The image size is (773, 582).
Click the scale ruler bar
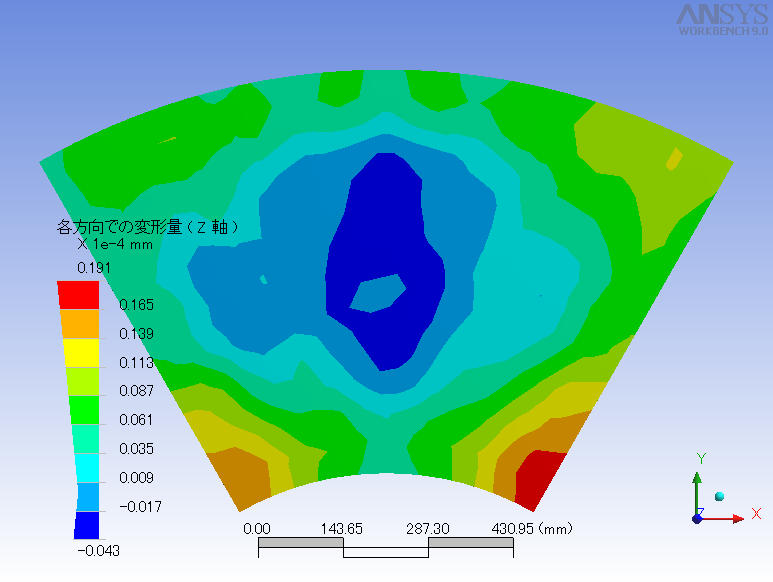386,548
